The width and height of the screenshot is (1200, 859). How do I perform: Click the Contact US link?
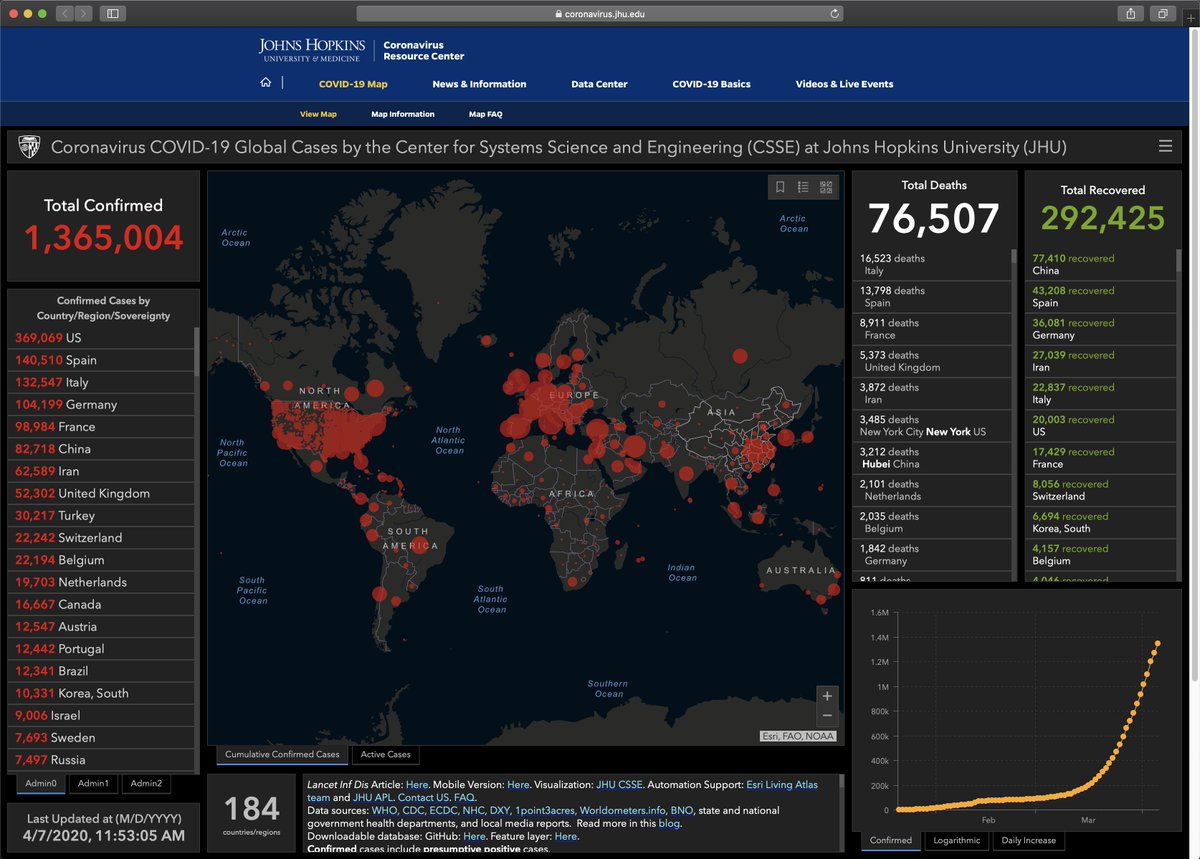[425, 798]
